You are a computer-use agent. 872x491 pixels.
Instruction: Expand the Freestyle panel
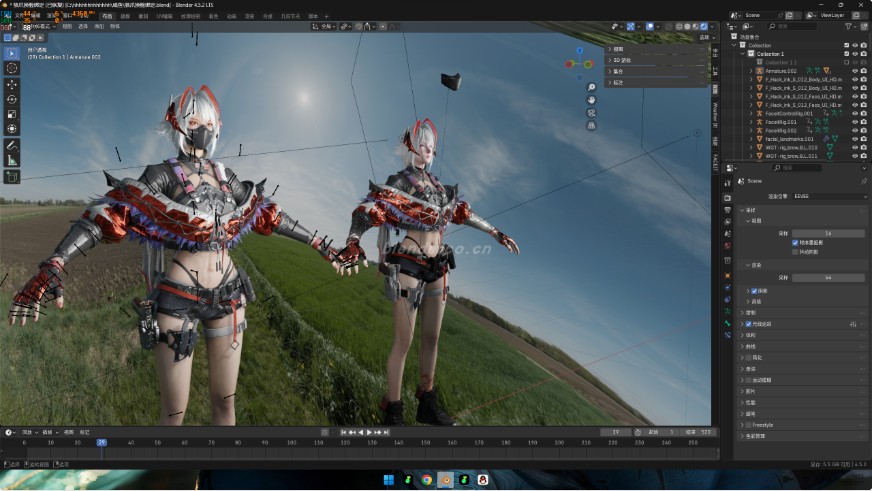click(742, 425)
